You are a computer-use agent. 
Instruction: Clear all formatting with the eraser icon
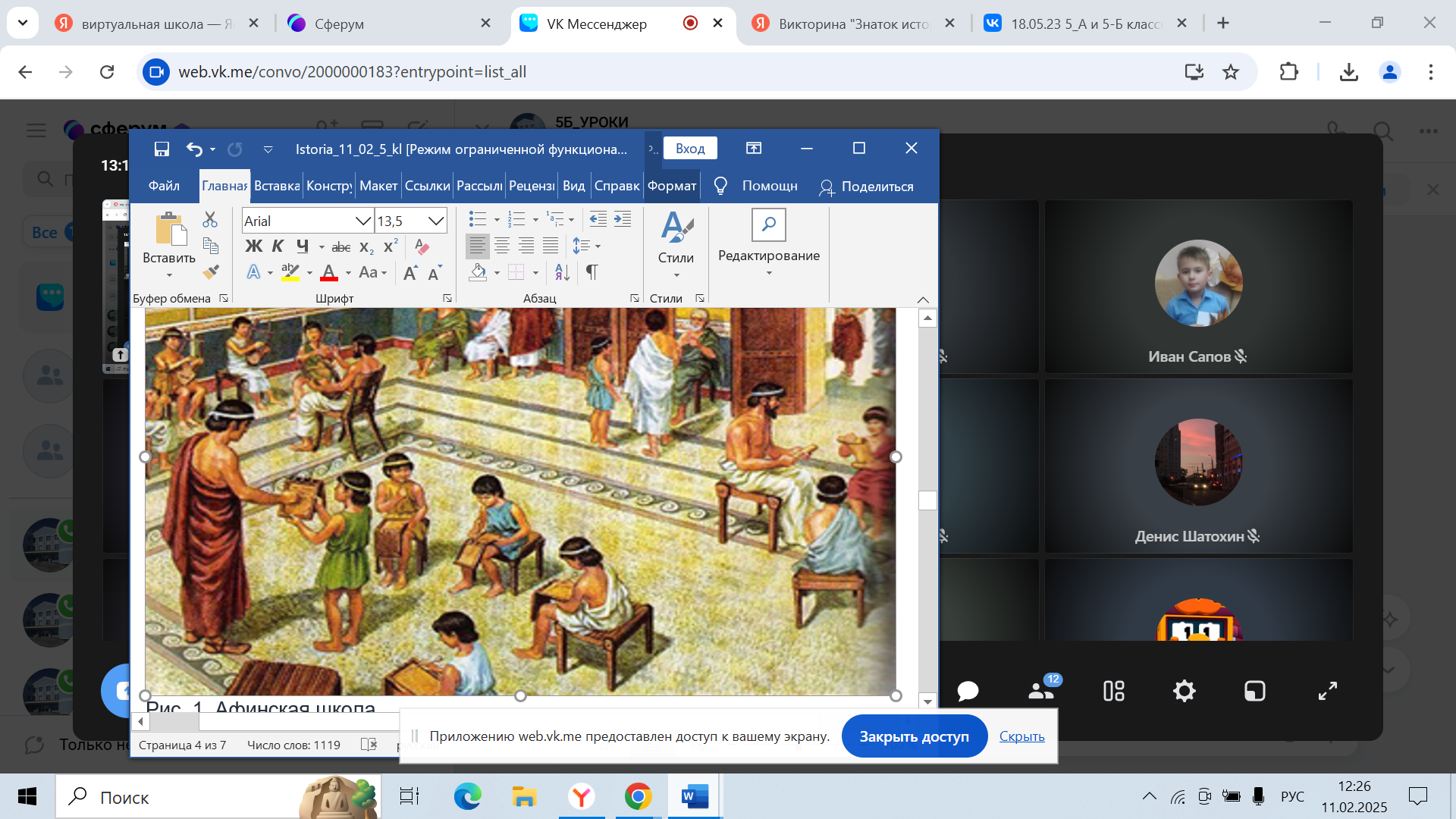(x=422, y=246)
